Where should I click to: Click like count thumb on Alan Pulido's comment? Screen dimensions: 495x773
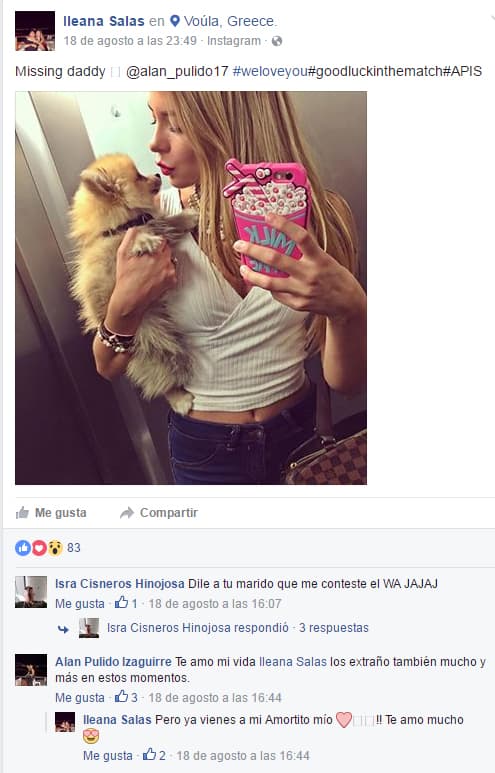121,697
